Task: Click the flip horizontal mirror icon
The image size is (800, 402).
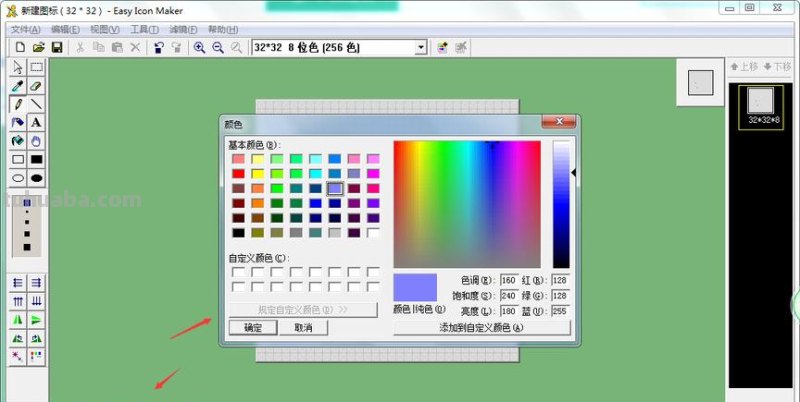Action: coord(18,320)
